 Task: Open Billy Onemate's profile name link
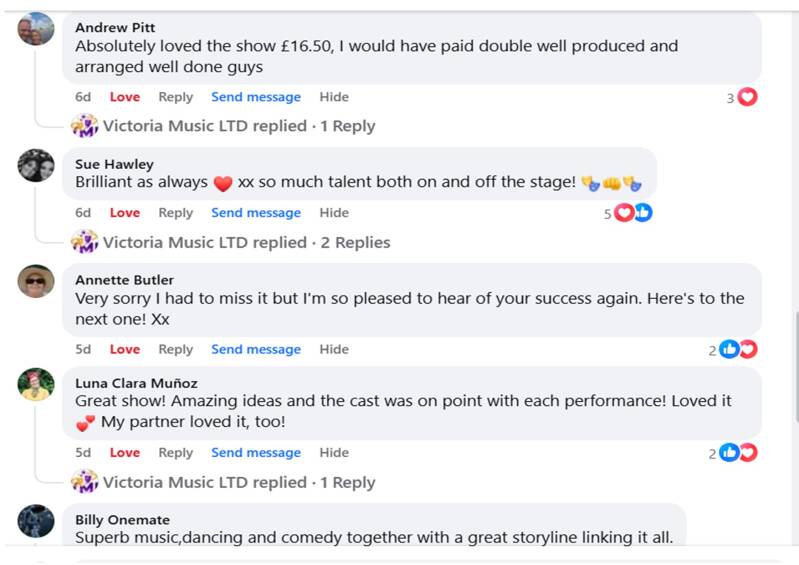point(122,520)
